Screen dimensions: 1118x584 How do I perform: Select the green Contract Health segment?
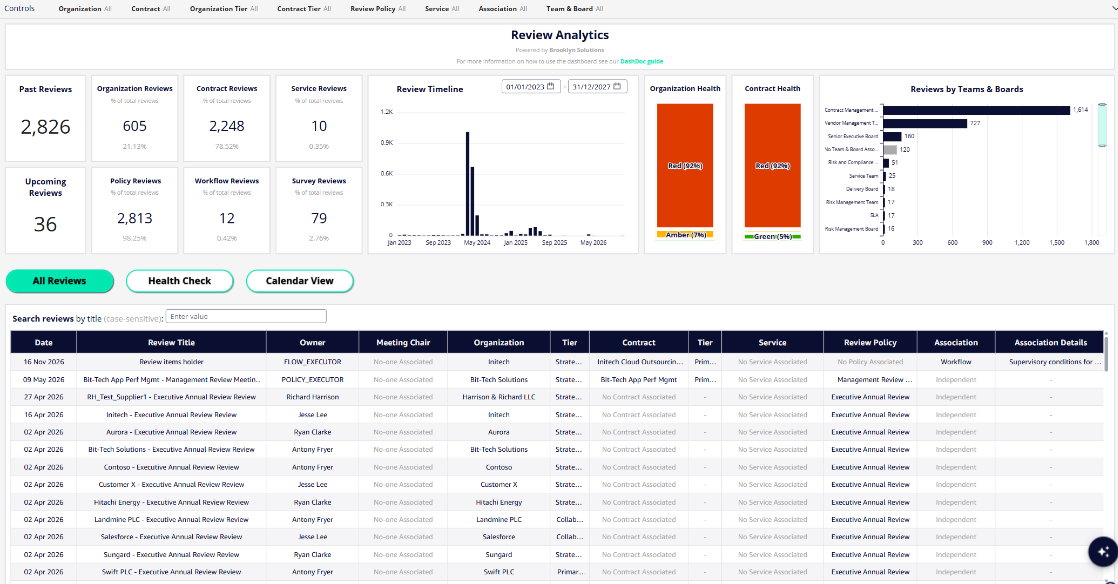[x=773, y=236]
